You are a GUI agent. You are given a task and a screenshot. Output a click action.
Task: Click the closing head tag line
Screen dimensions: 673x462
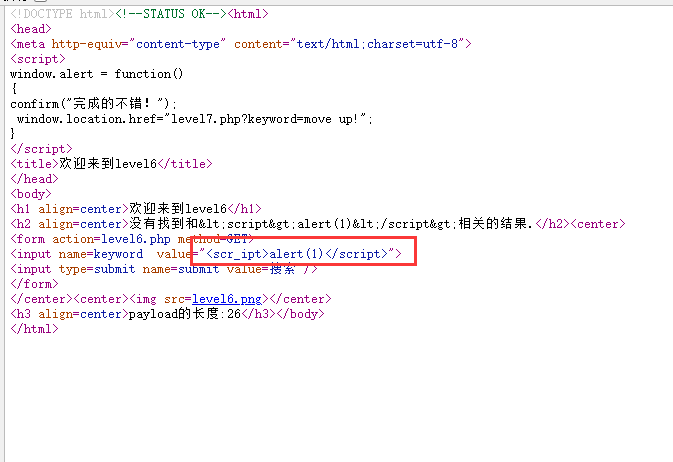coord(34,179)
